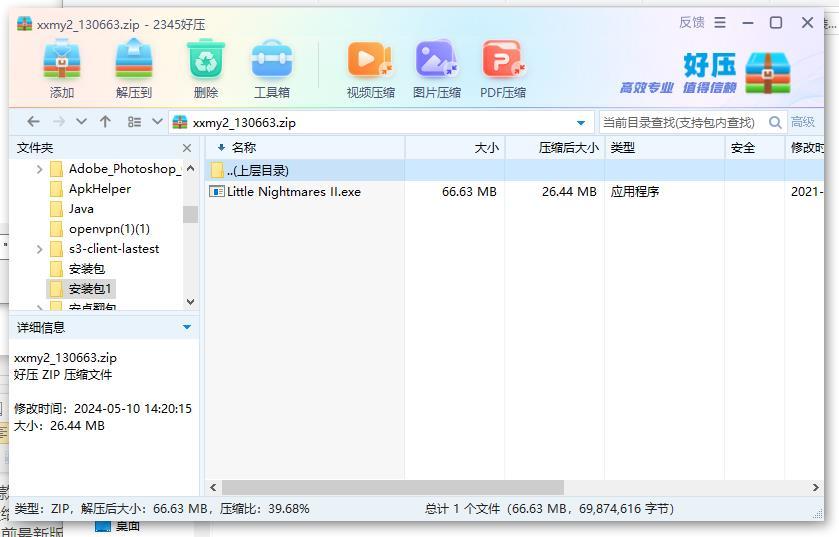This screenshot has width=839, height=537.
Task: Select the Java folder
Action: point(81,209)
